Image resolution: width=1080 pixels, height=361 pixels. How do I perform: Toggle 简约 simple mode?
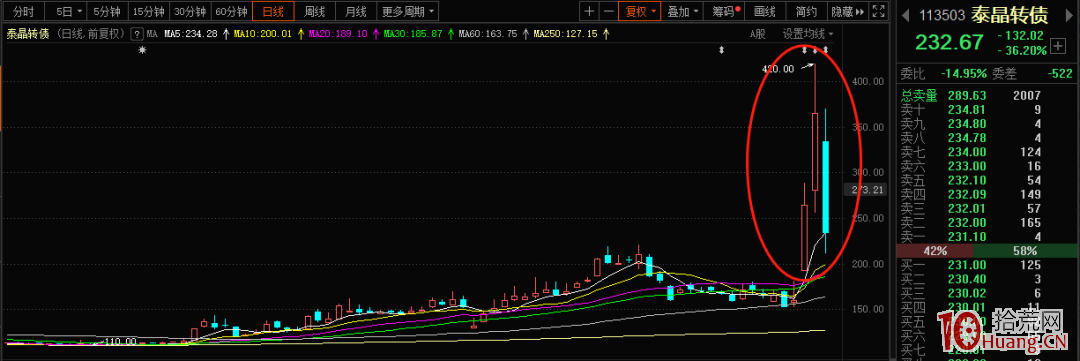coord(806,11)
